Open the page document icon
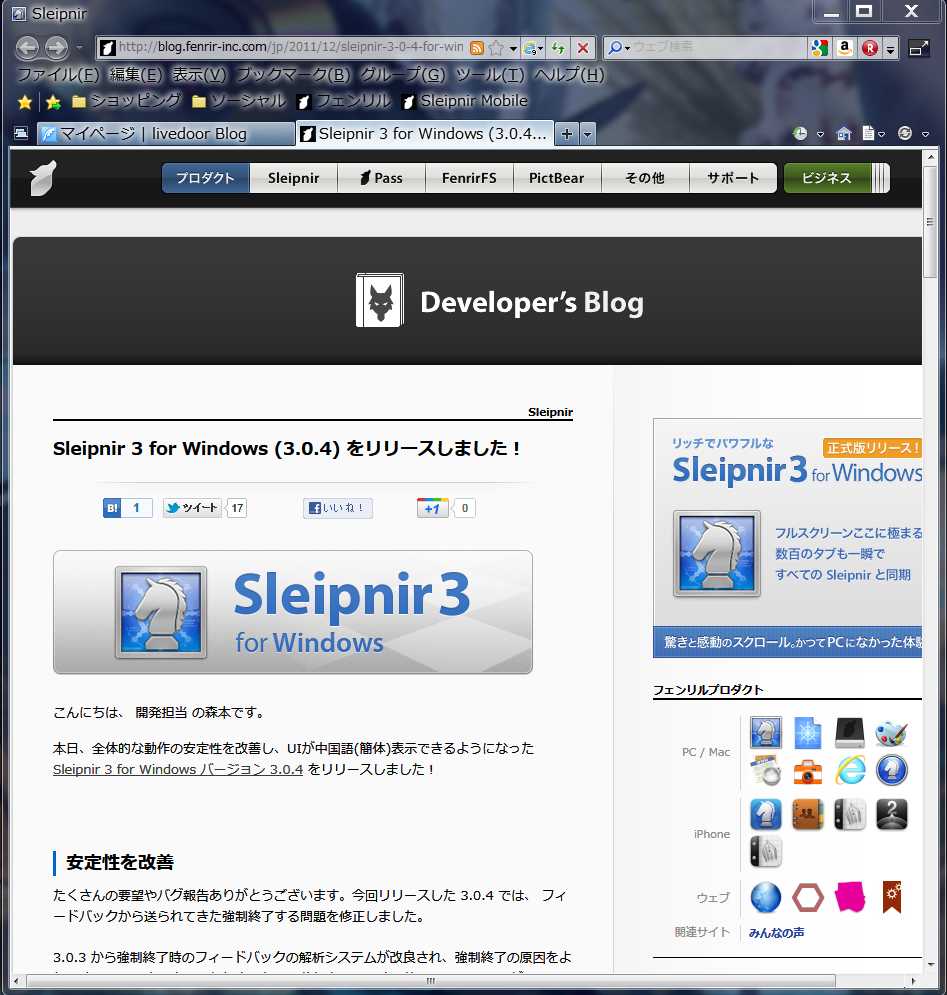Viewport: 947px width, 995px height. coord(868,133)
